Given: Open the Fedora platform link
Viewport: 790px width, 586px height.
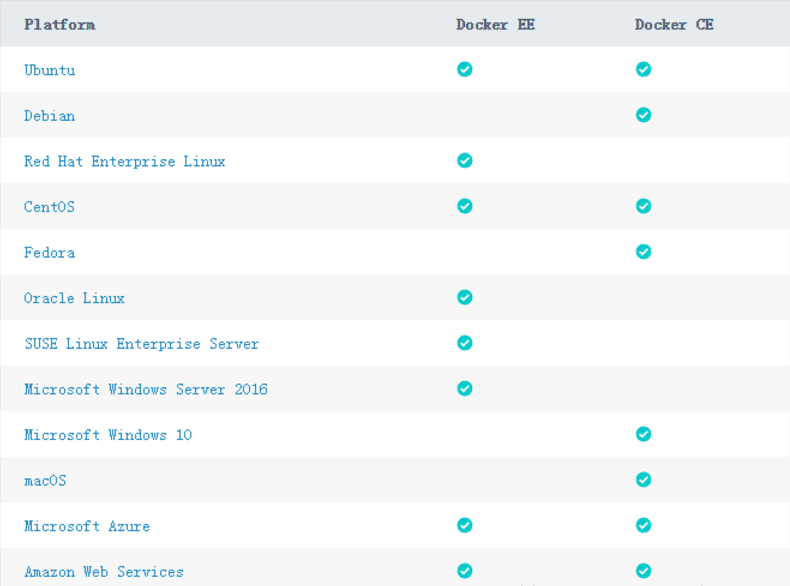Looking at the screenshot, I should tap(49, 252).
